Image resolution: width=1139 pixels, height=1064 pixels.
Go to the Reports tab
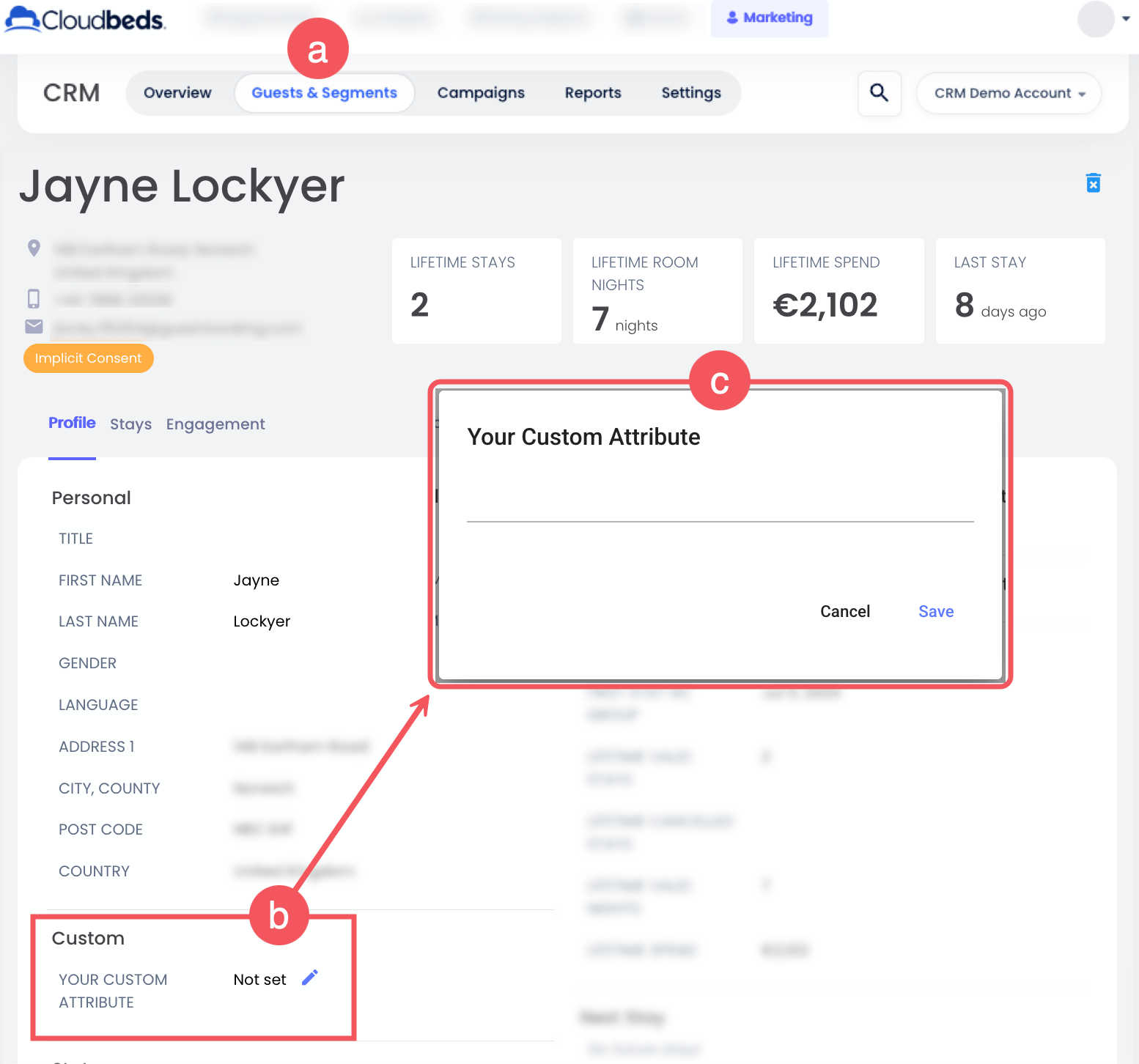[592, 93]
